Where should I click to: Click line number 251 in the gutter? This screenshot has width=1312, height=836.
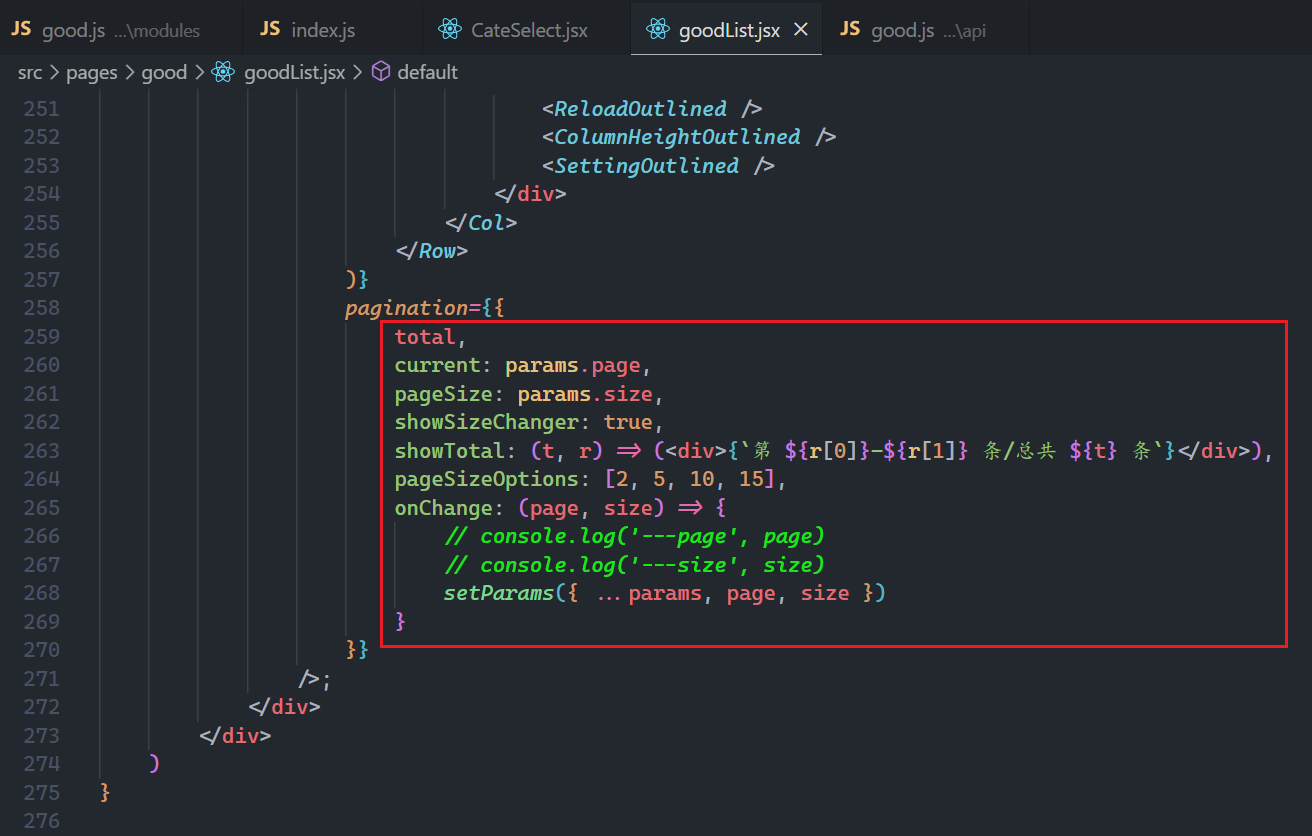coord(42,108)
